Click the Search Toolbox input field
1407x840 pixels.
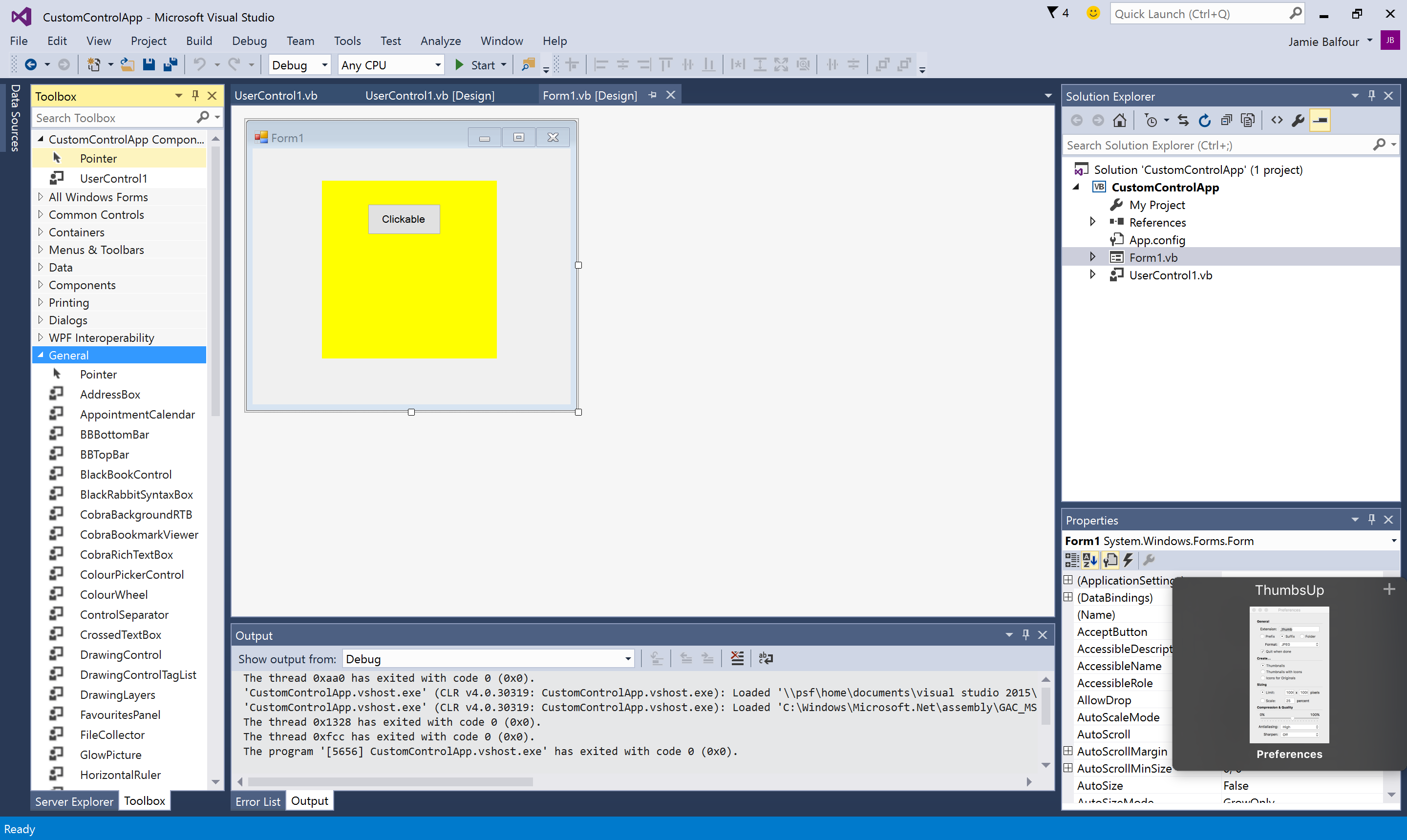click(115, 118)
